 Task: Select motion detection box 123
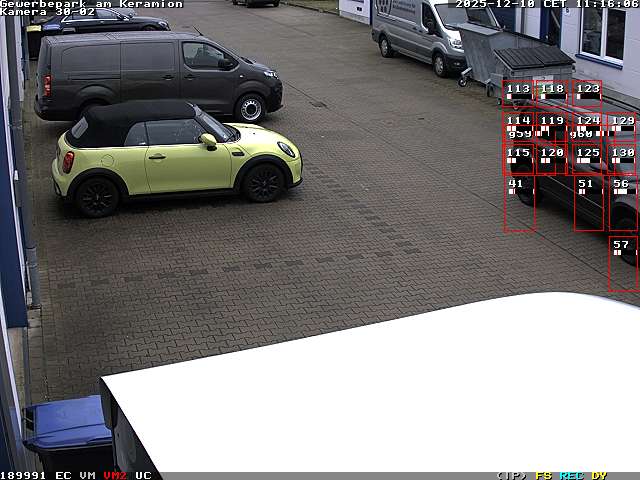587,94
